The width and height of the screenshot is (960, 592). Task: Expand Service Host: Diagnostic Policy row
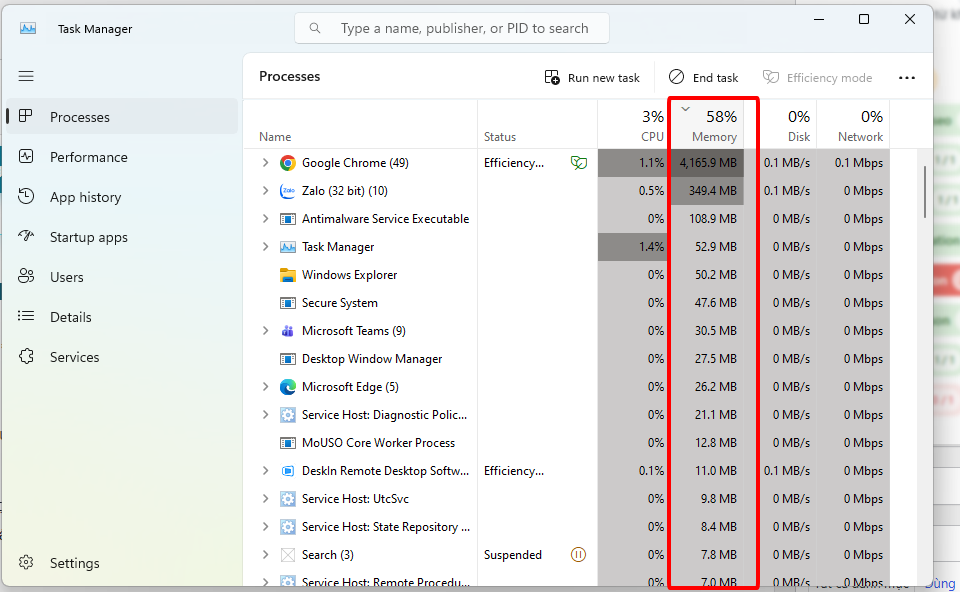pos(265,415)
